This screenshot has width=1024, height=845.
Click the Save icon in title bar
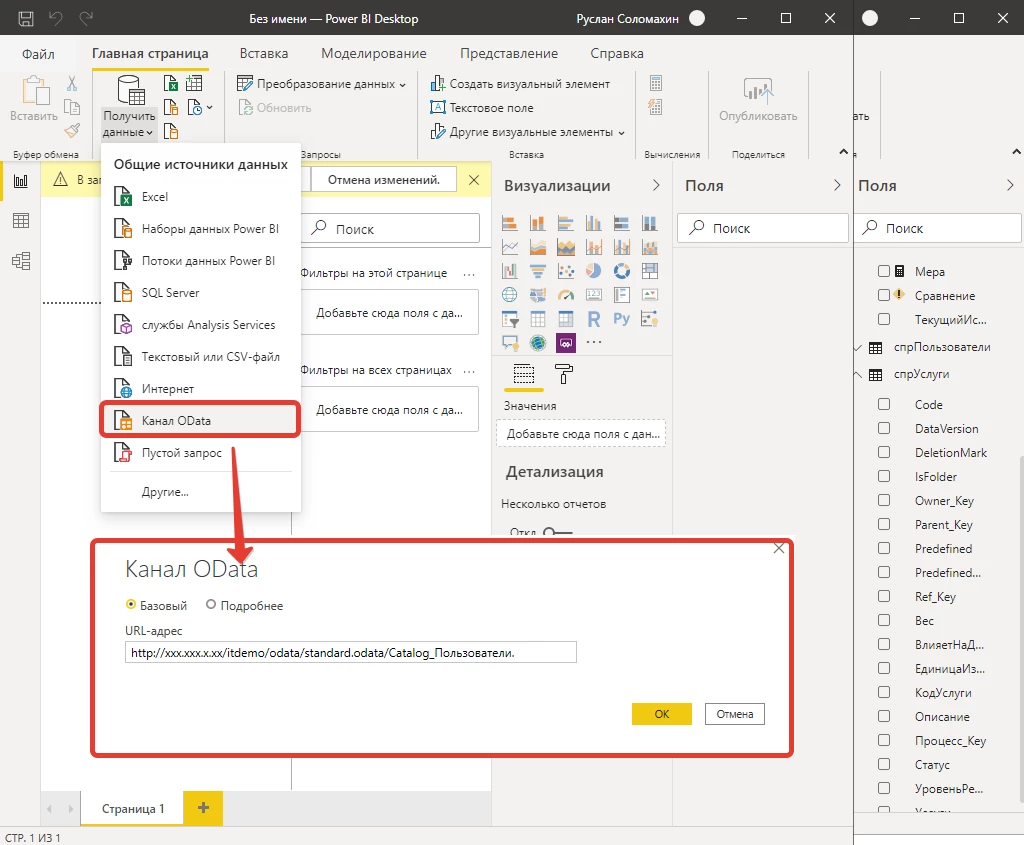point(26,18)
